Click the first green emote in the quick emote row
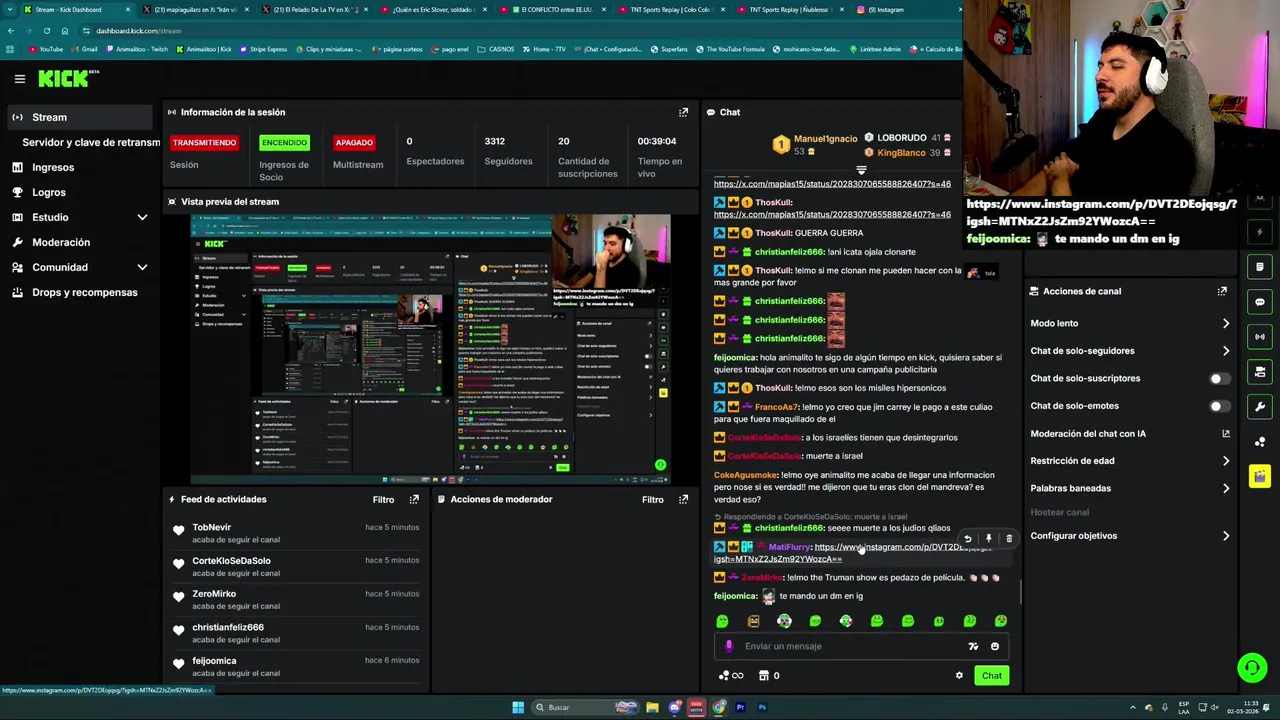1280x720 pixels. pyautogui.click(x=722, y=621)
